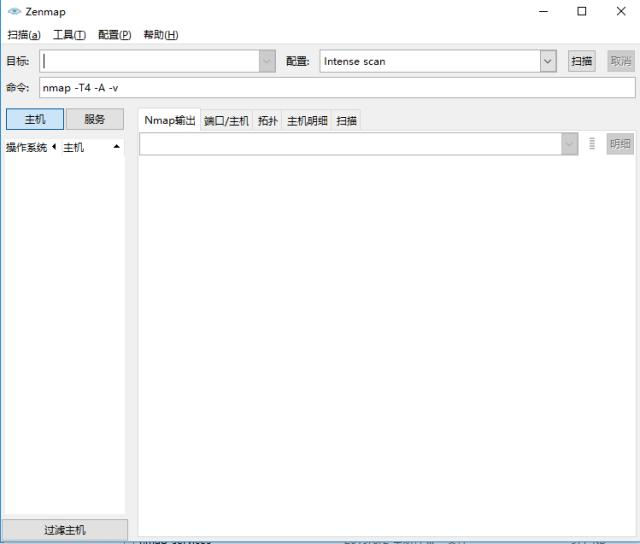The height and width of the screenshot is (544, 640).
Task: Click the 过滤主机 filter hosts button
Action: (x=65, y=530)
